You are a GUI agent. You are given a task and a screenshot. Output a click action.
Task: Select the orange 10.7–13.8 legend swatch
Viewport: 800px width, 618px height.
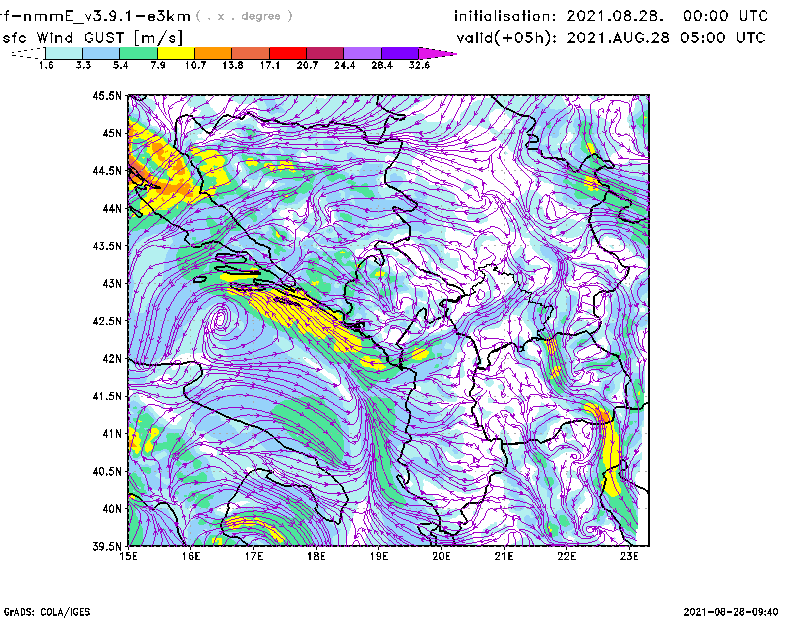tap(213, 53)
